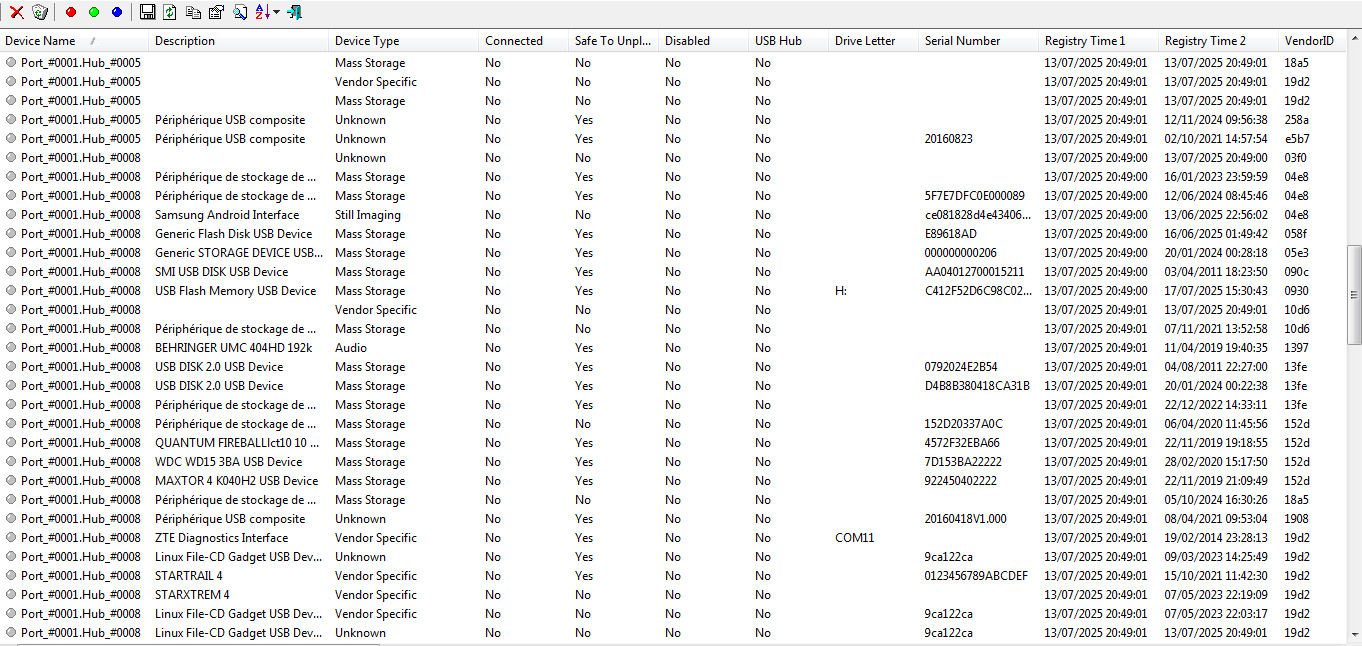The image size is (1362, 646).
Task: Click serial number 0123456789ABCDEF
Action: click(976, 576)
